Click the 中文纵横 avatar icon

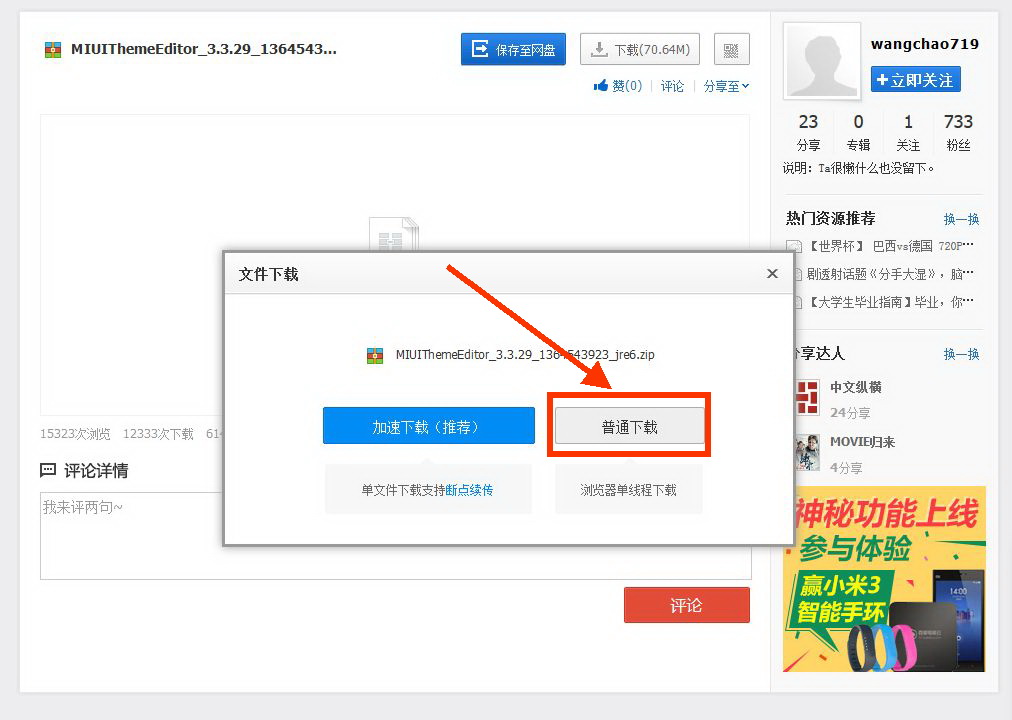(807, 397)
